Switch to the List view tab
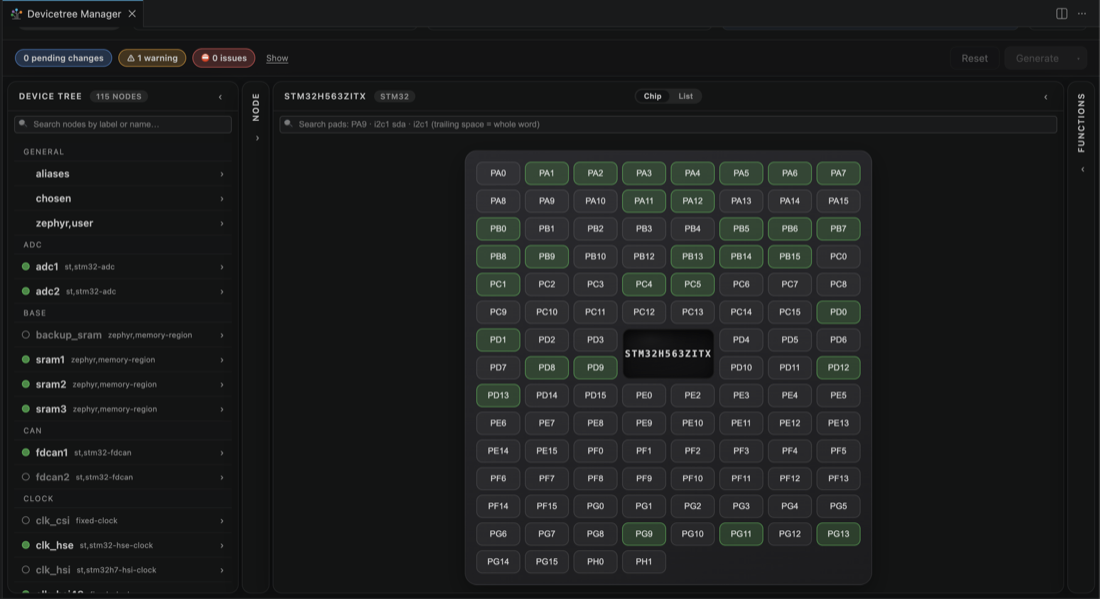 685,96
